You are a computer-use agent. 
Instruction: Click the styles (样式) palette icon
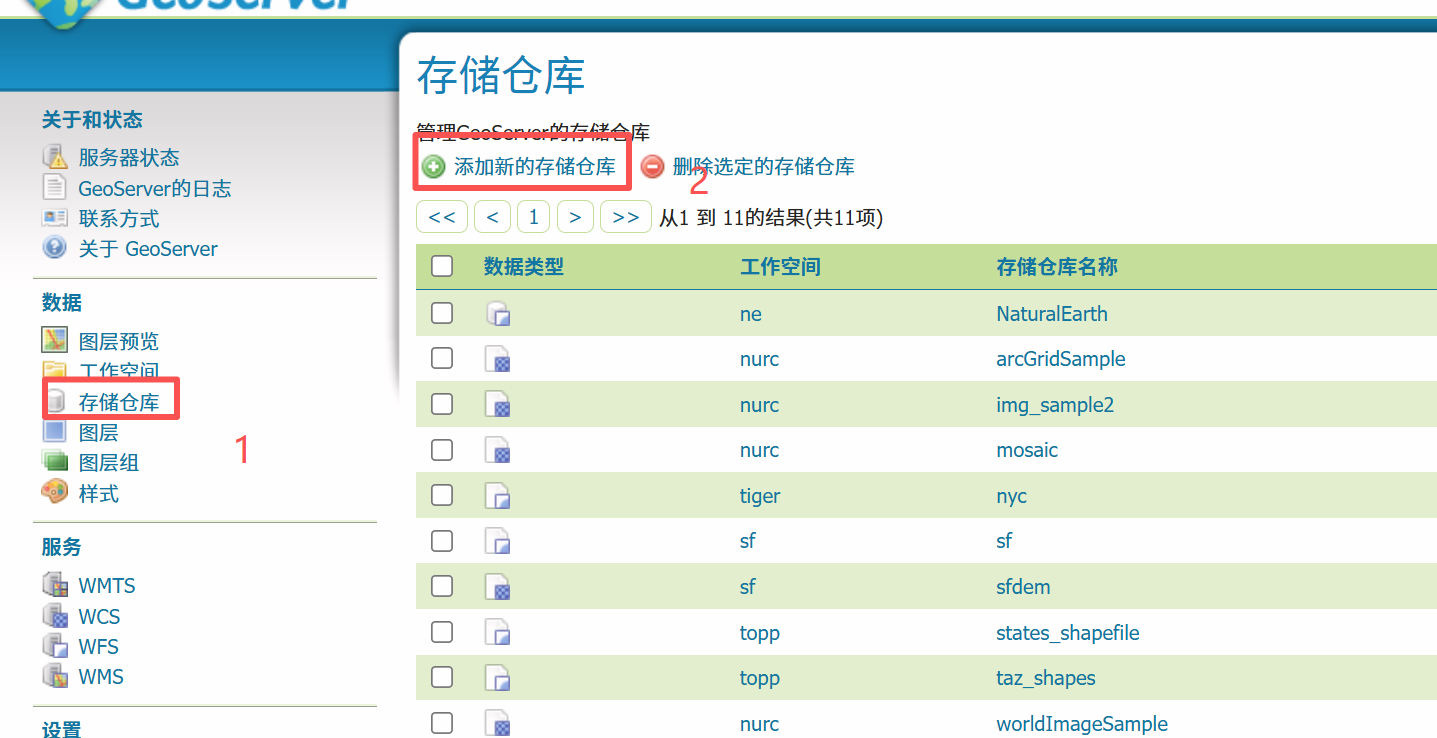[54, 492]
